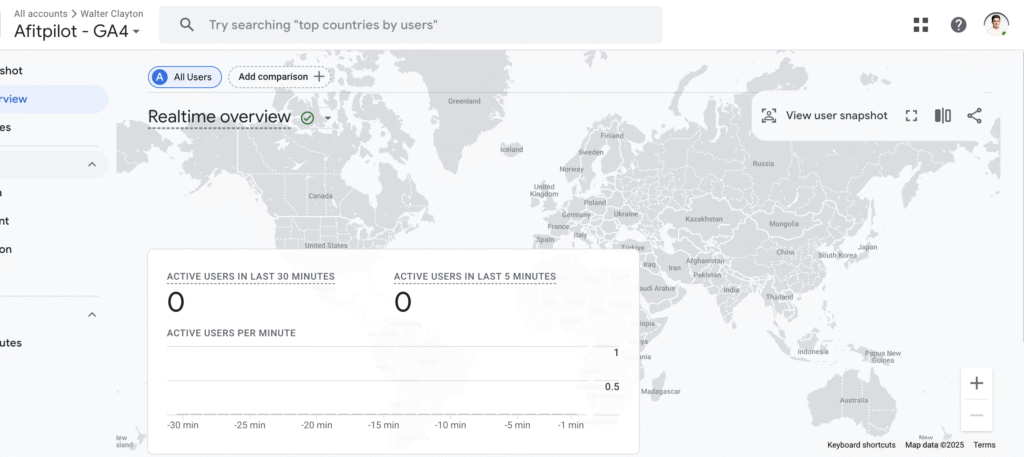Click the green data status checkmark
Screen dimensions: 1024x457
click(x=307, y=118)
